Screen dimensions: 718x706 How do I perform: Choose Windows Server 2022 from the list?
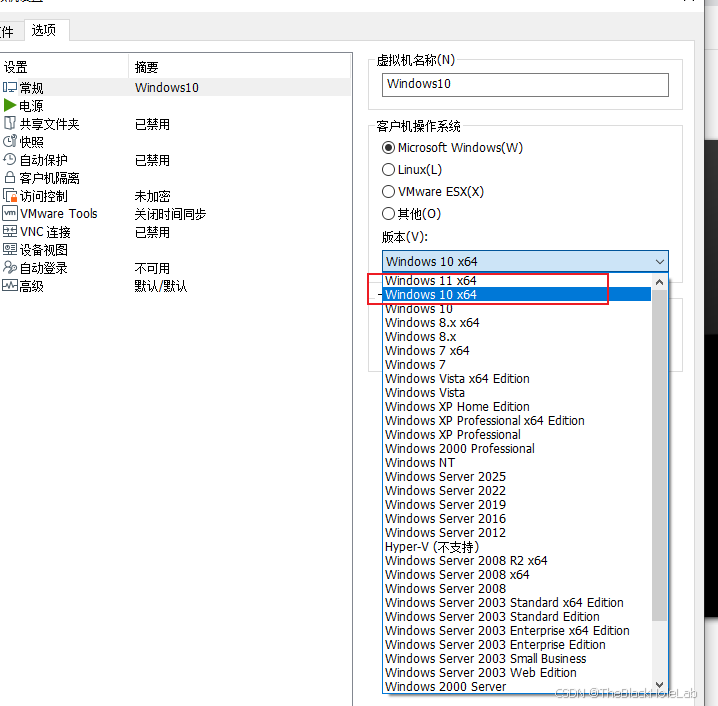(517, 491)
